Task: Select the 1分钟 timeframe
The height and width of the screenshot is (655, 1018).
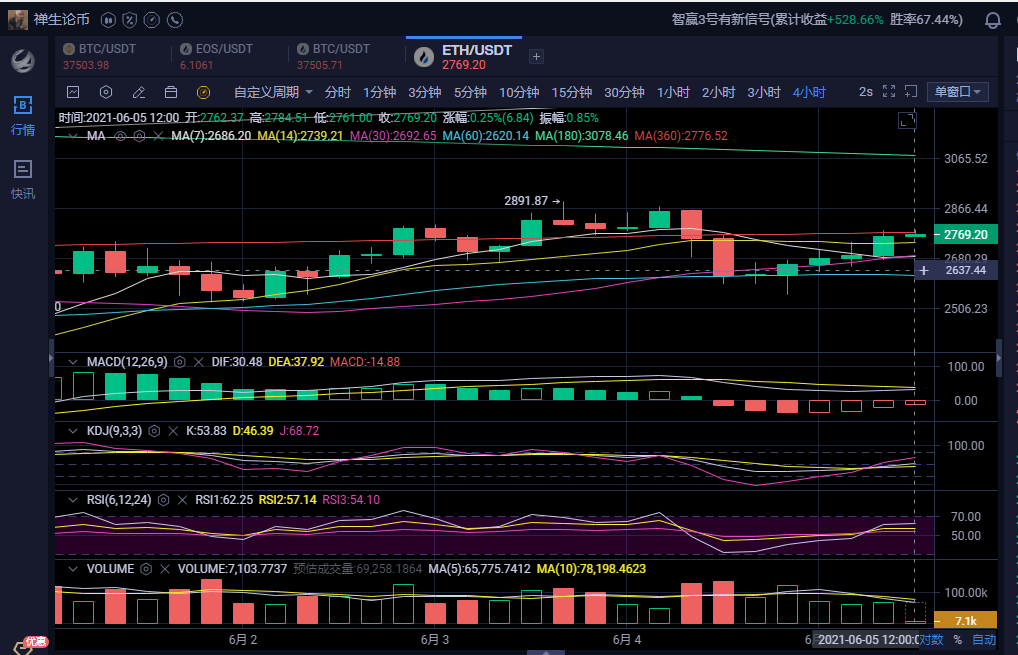Action: point(380,92)
